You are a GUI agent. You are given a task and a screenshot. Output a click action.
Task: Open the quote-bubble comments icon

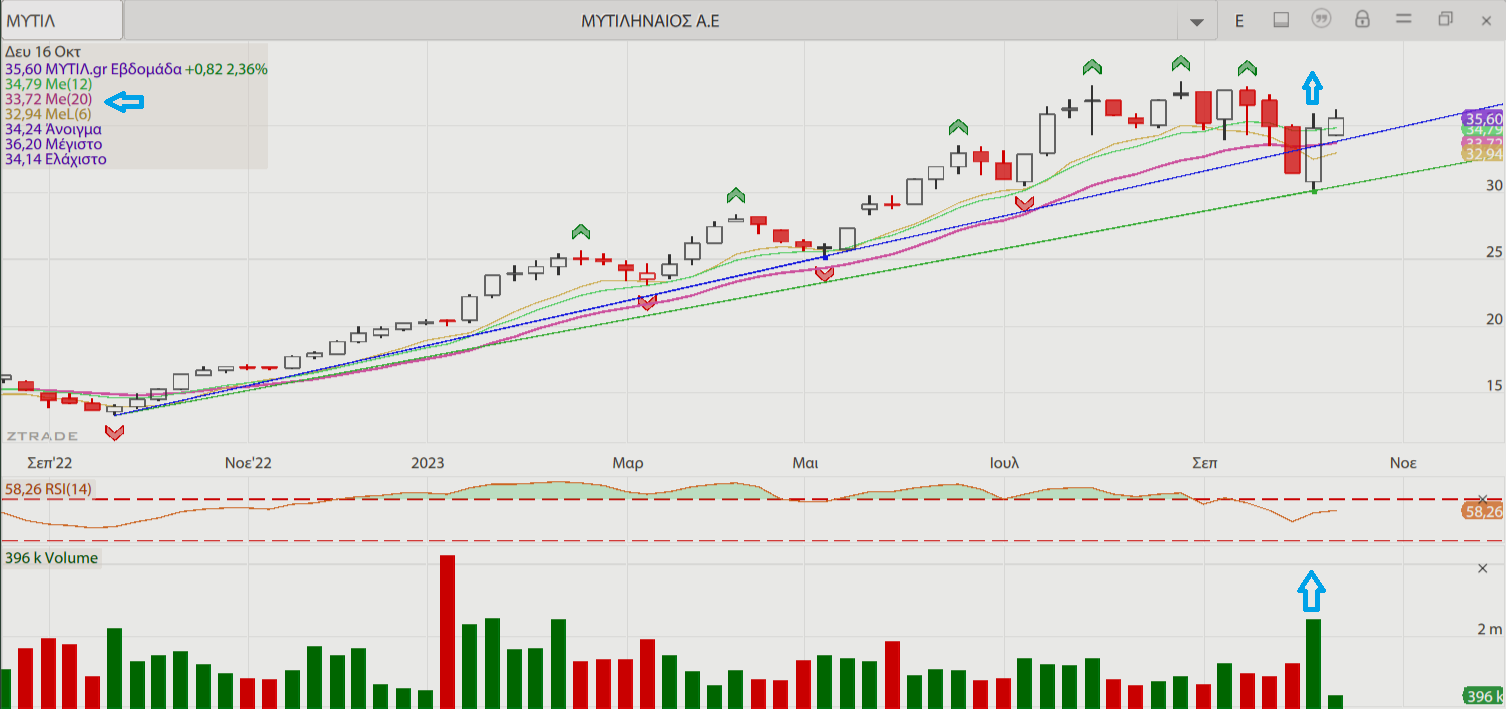1321,19
